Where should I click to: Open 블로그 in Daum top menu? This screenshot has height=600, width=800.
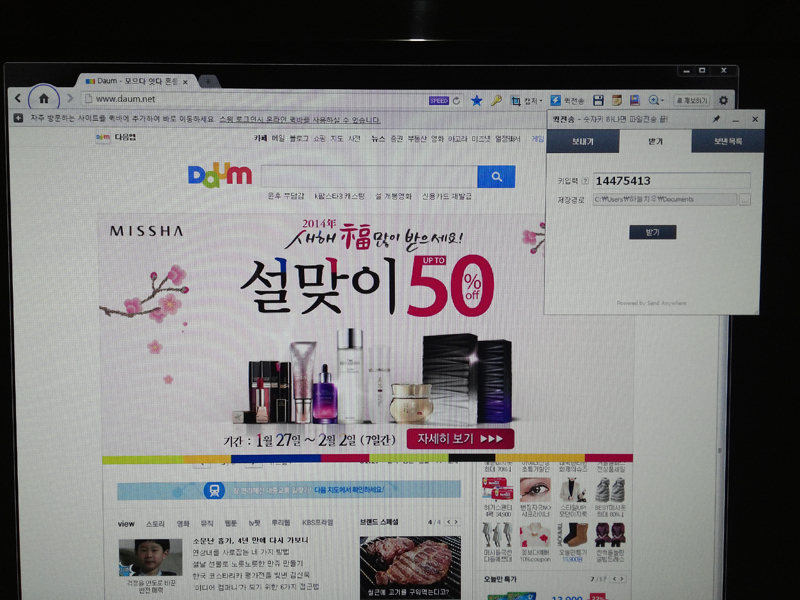pyautogui.click(x=299, y=138)
